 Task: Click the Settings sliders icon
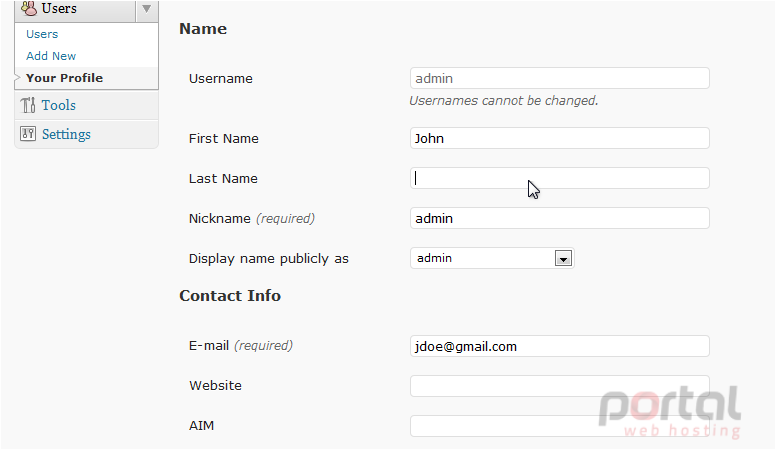28,134
